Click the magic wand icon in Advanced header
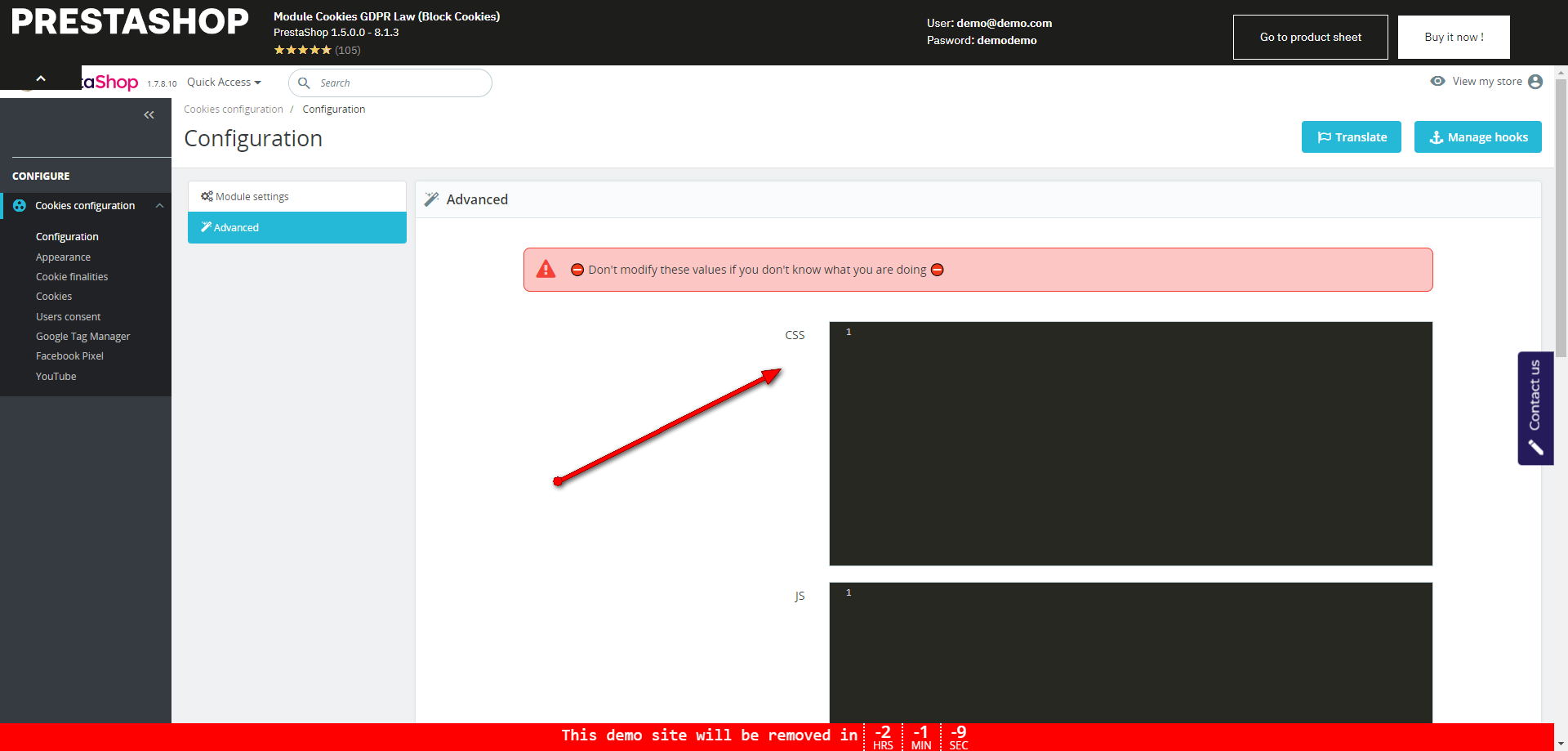Image resolution: width=1568 pixels, height=751 pixels. (x=432, y=199)
